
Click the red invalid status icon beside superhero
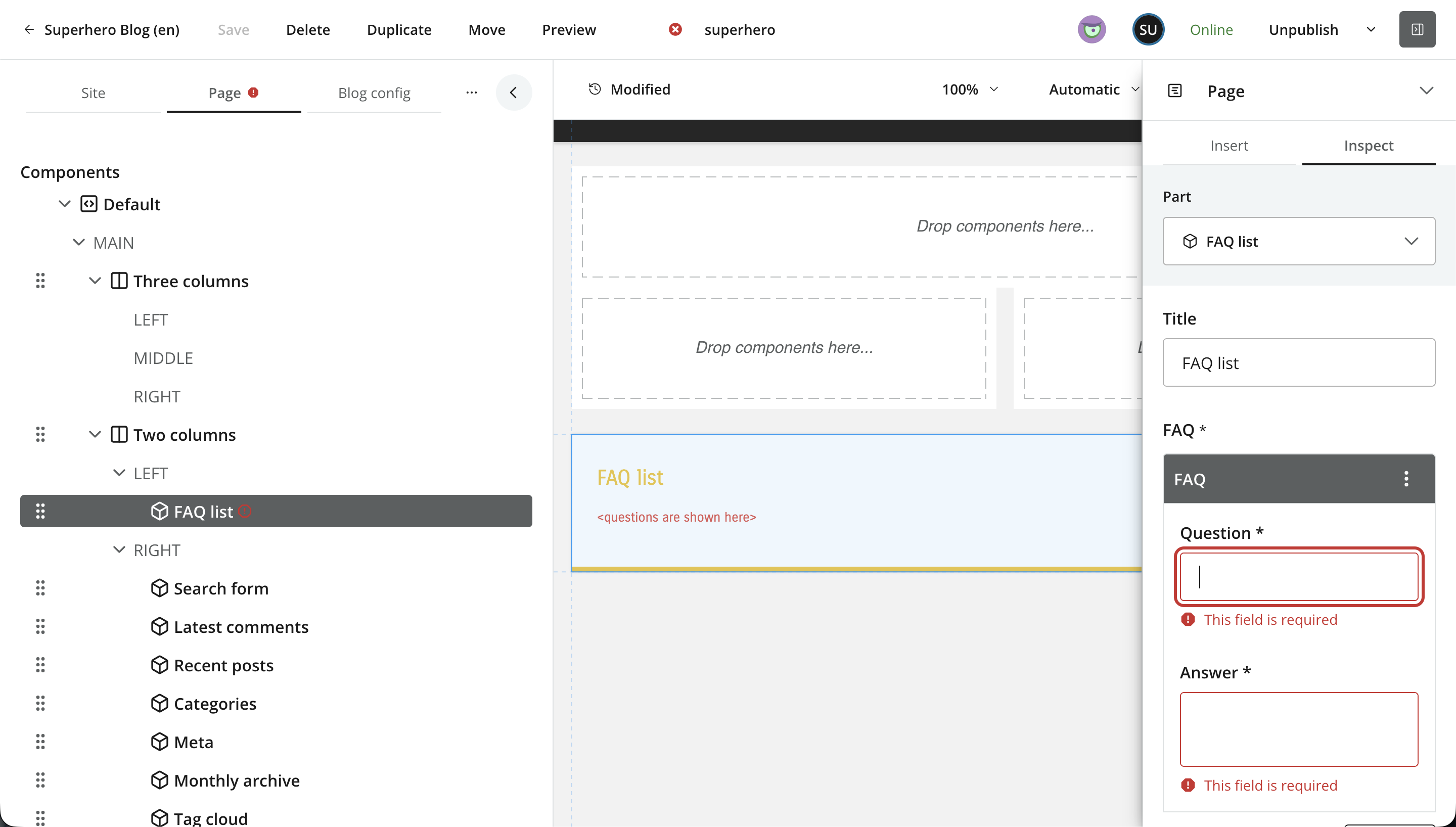[x=675, y=29]
